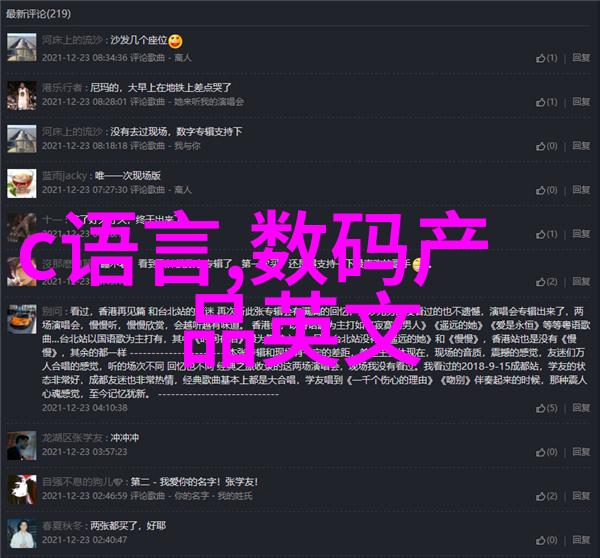Open the username beside '冲冲冲'
600x558 pixels.
coord(72,438)
